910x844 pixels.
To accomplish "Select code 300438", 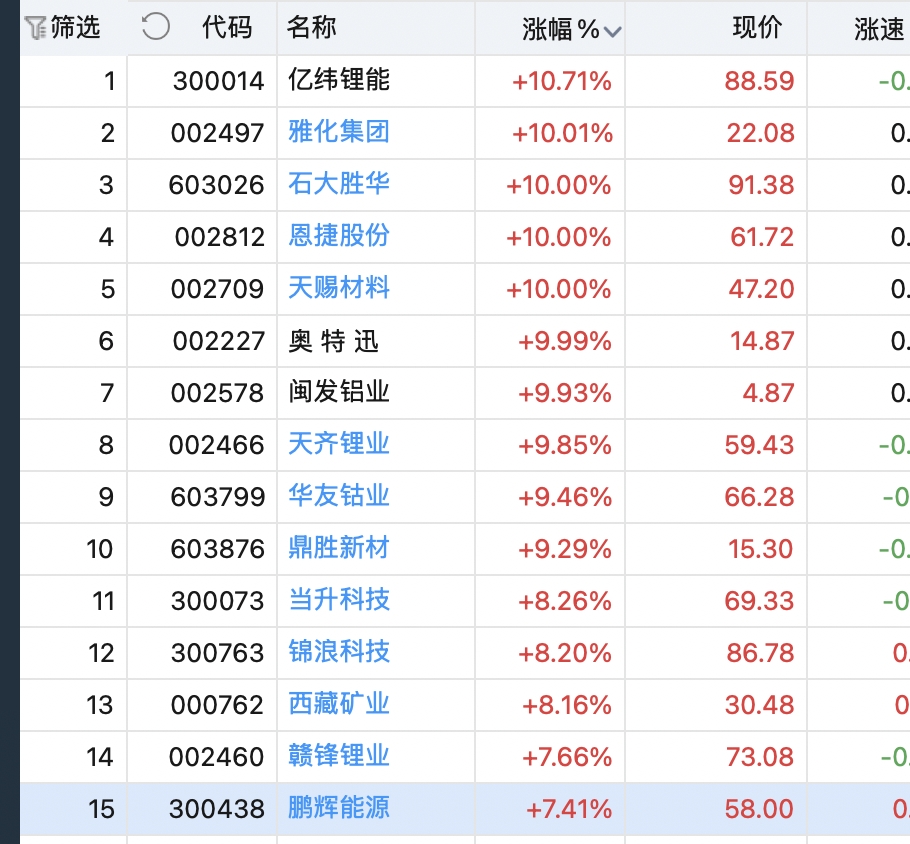I will 216,810.
